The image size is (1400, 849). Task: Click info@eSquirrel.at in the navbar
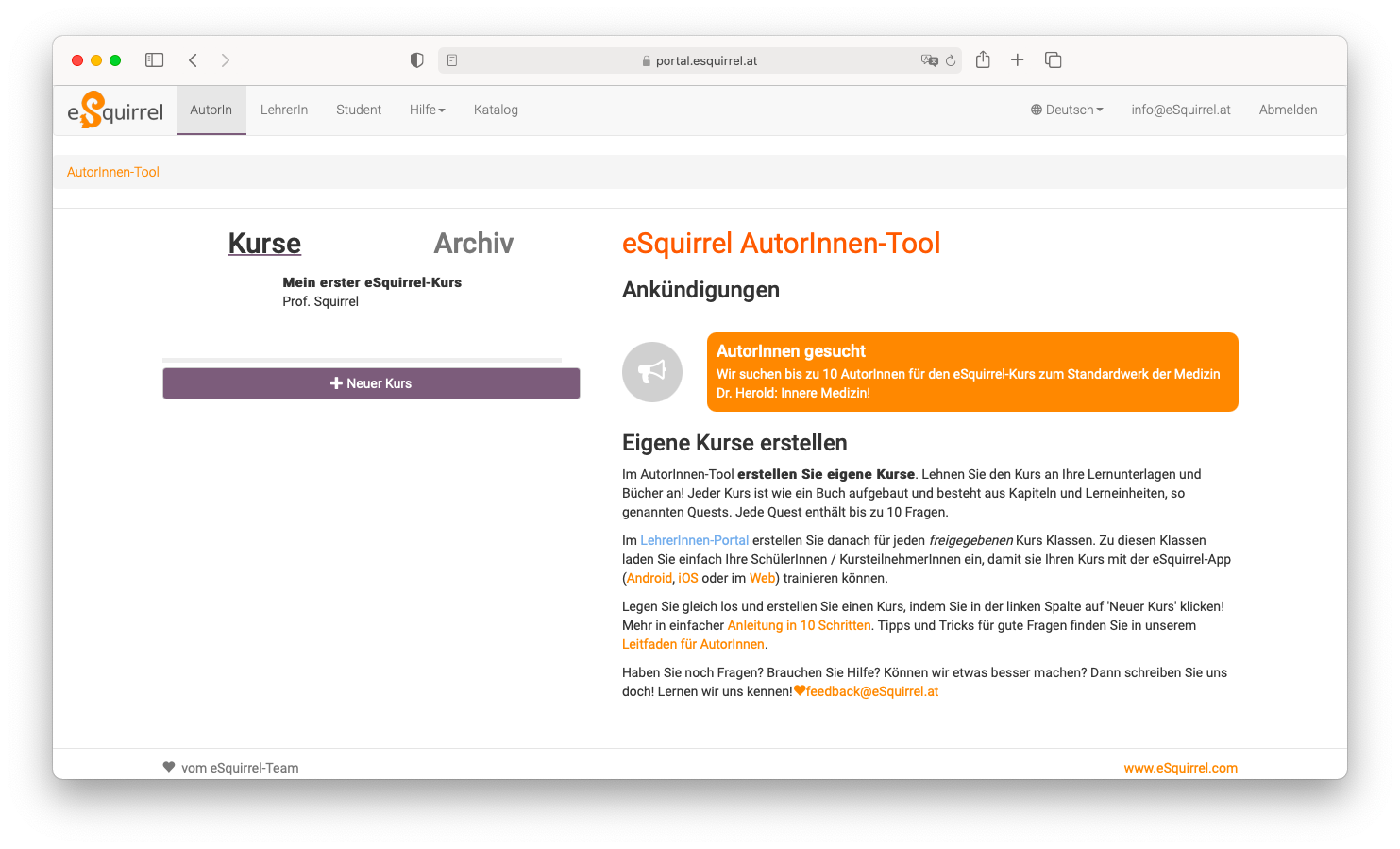pyautogui.click(x=1181, y=110)
